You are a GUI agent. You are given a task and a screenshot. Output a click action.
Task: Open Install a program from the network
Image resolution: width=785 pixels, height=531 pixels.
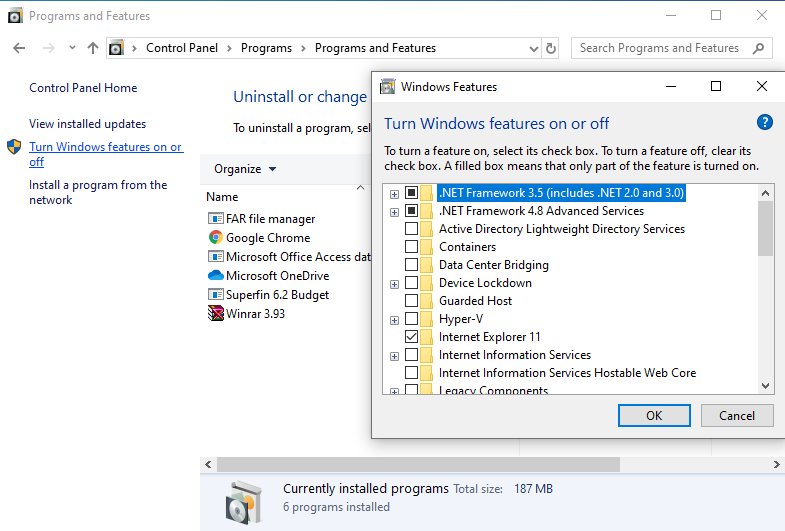98,192
